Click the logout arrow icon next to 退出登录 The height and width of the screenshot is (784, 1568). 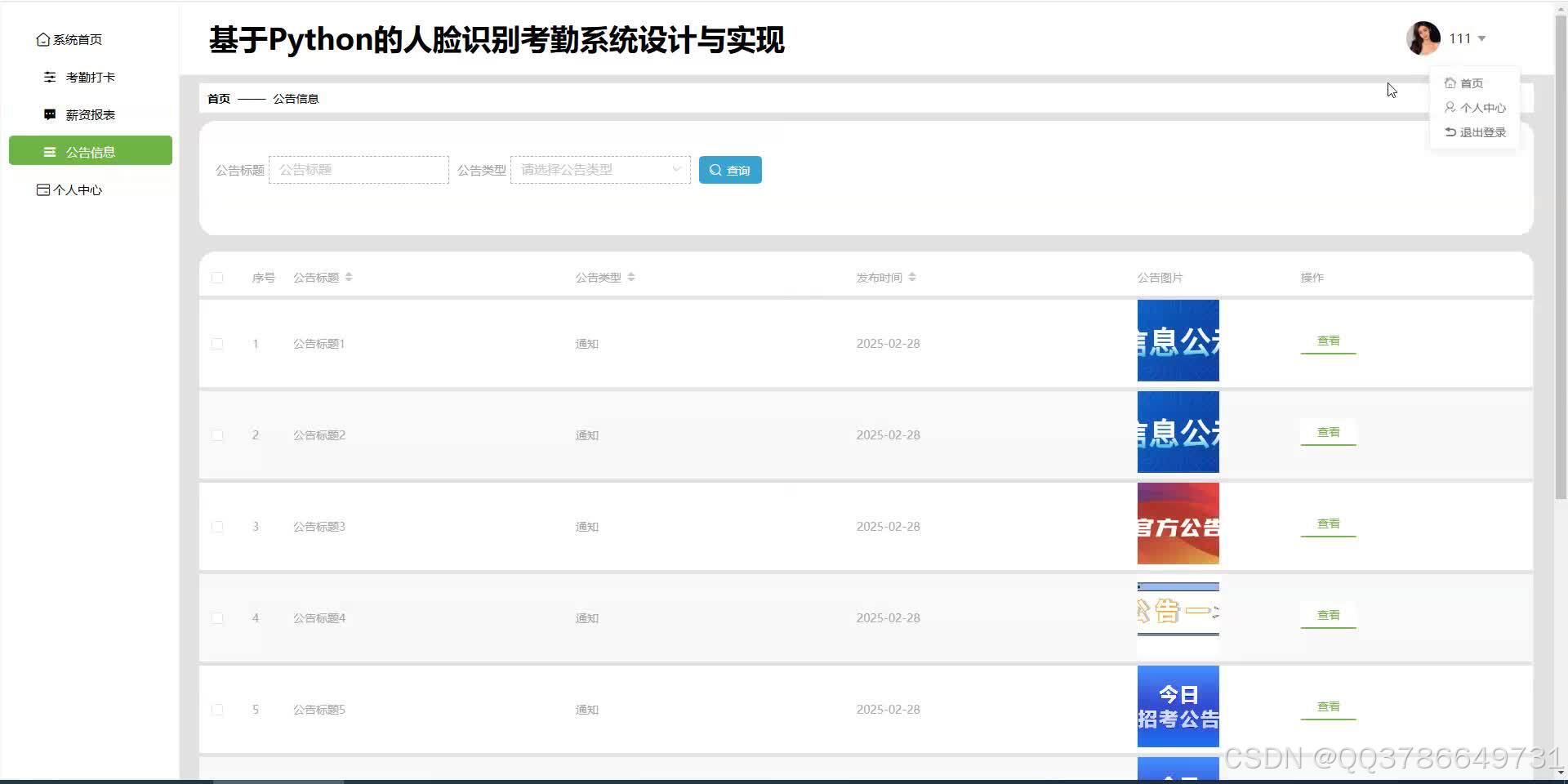coord(1450,131)
